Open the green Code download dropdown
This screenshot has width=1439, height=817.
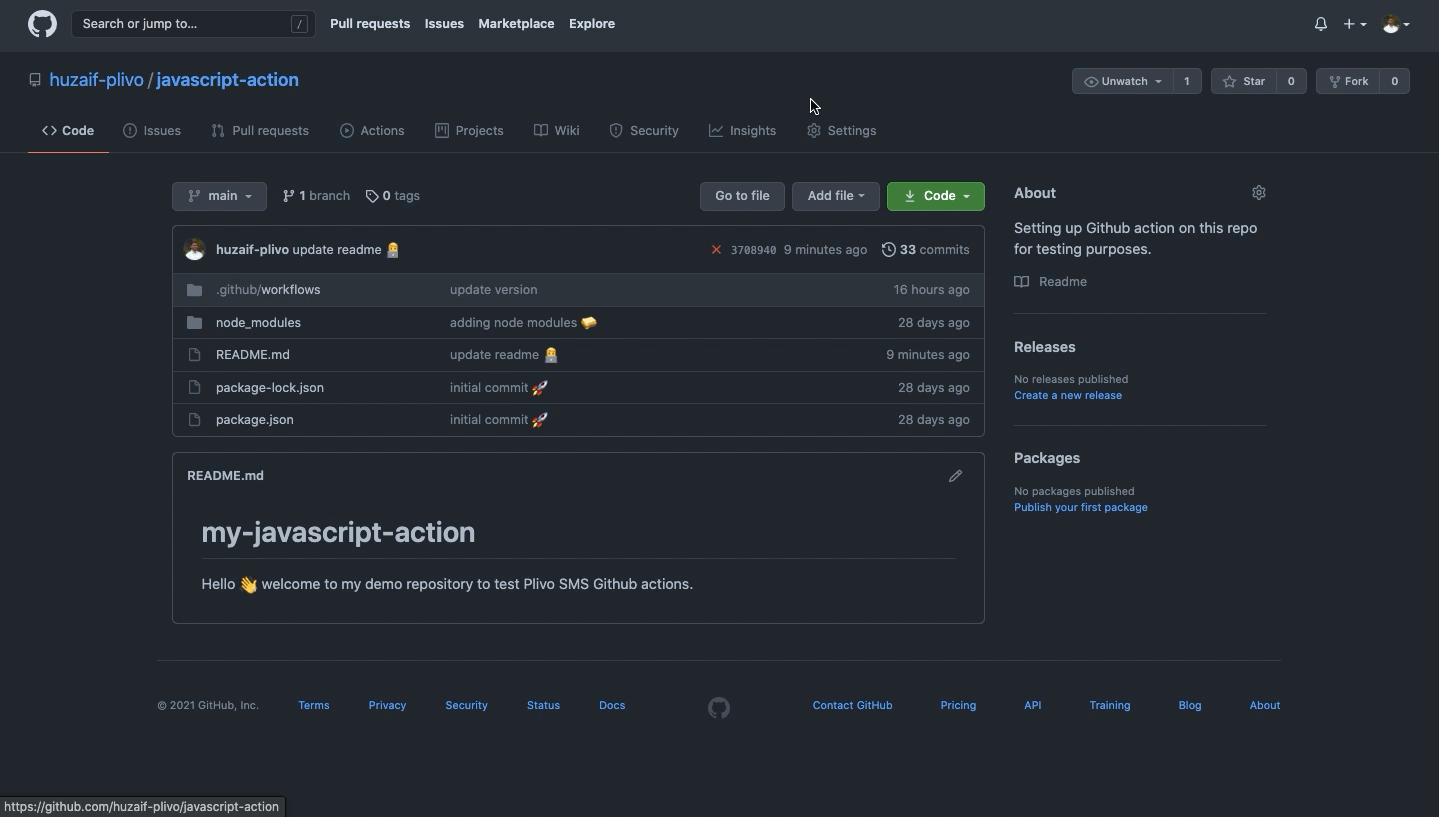coord(935,196)
